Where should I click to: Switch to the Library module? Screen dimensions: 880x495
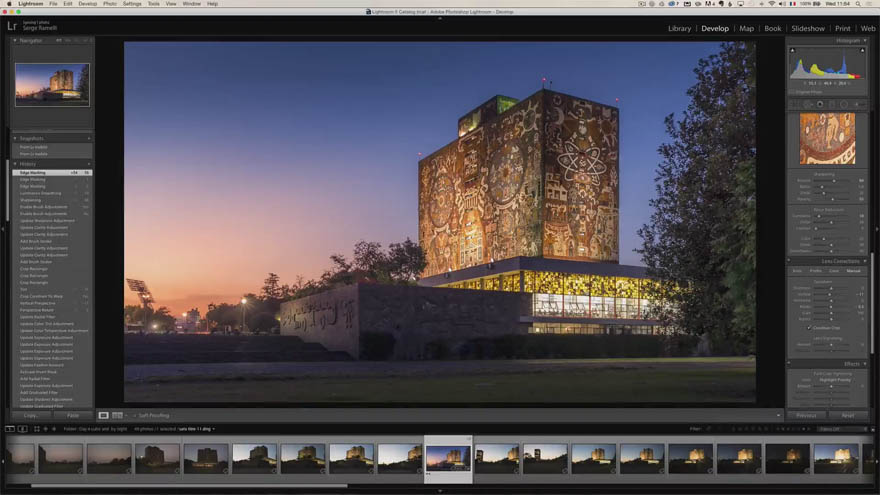point(679,28)
